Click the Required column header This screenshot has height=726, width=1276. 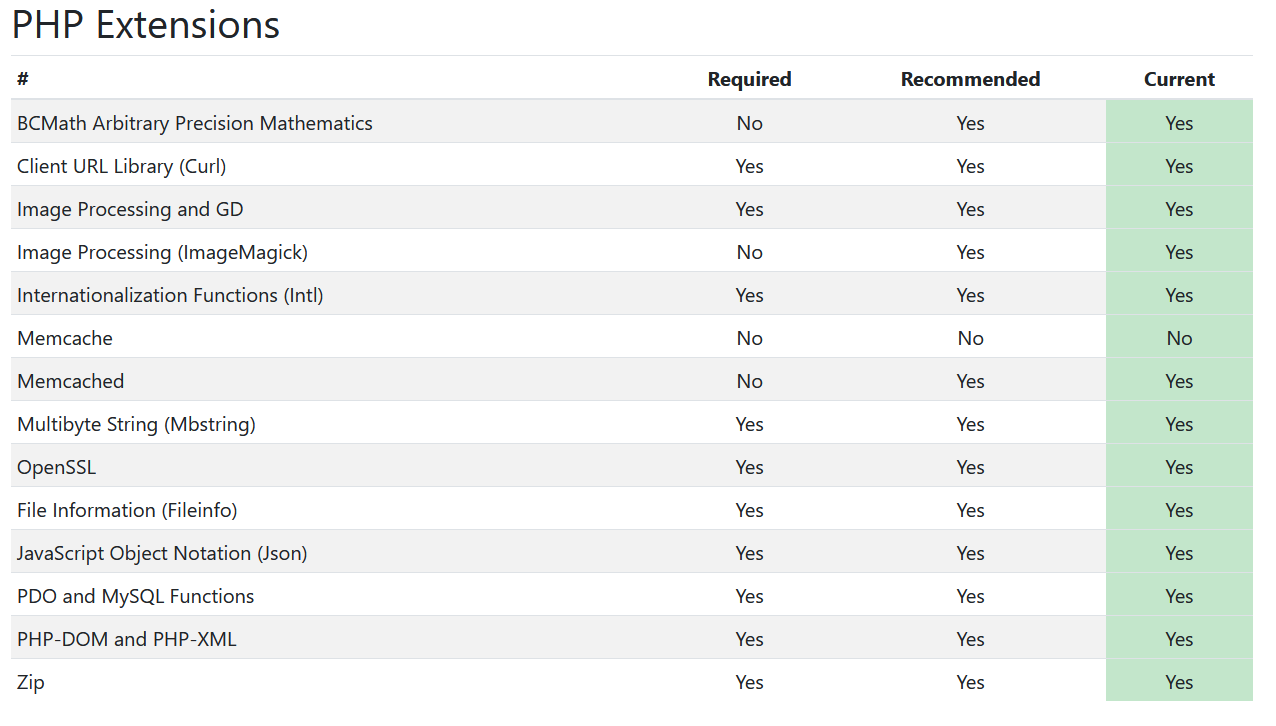point(749,79)
